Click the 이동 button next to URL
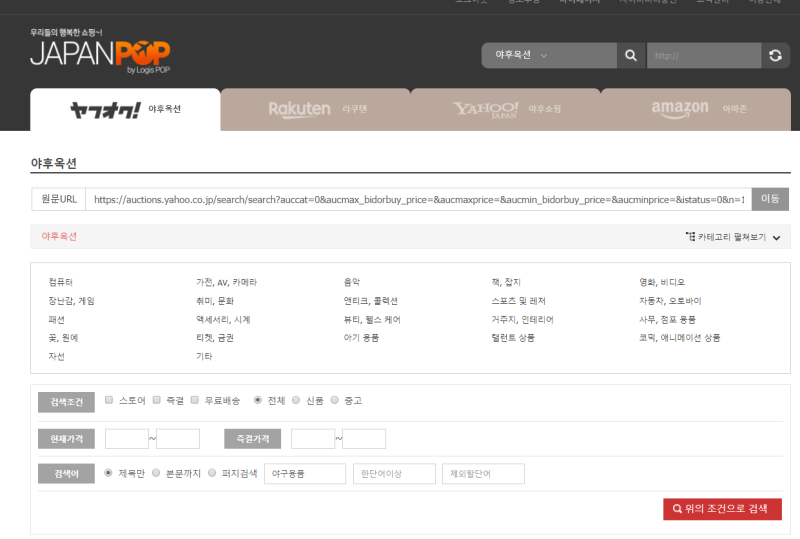800x539 pixels. (x=770, y=199)
